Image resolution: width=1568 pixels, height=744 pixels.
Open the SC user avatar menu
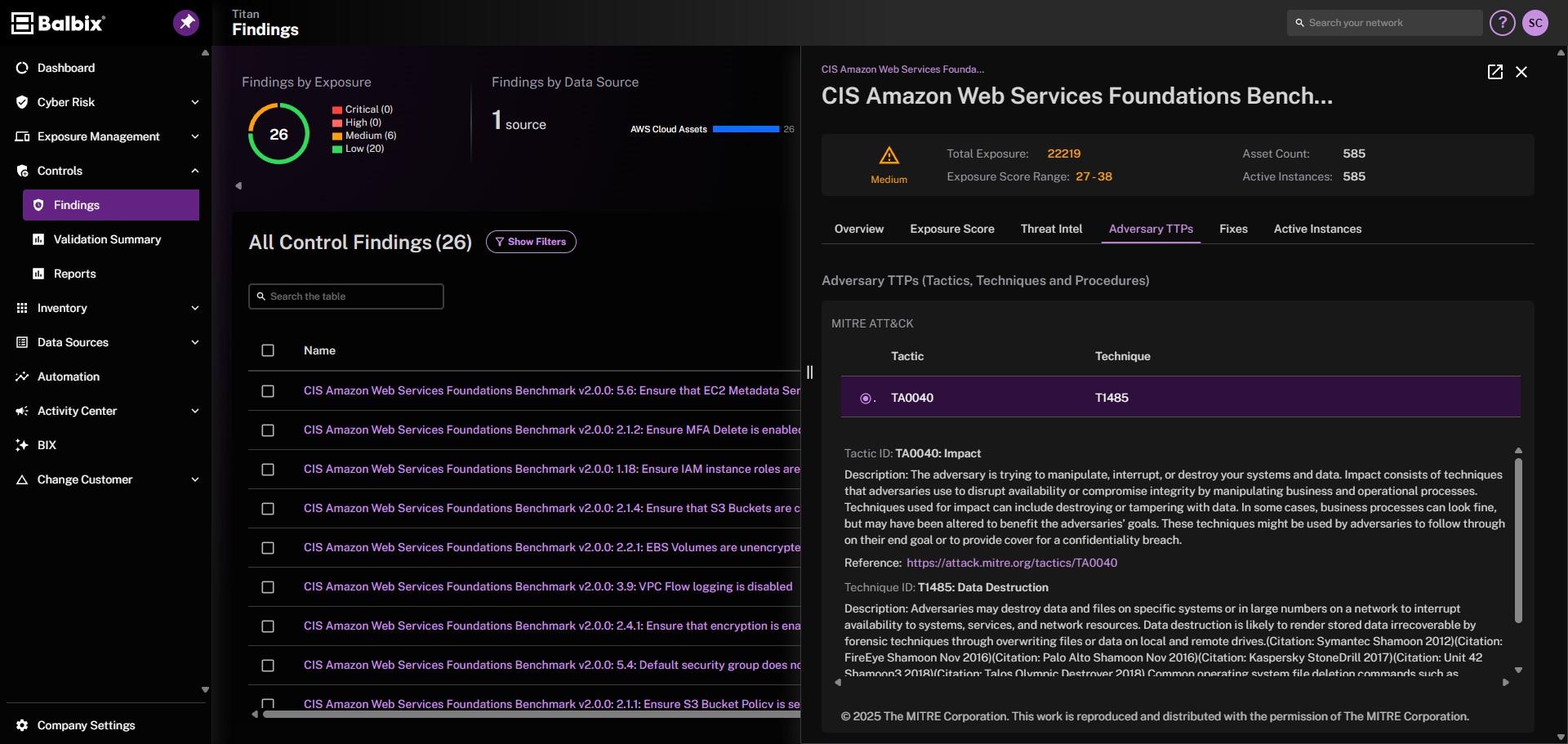point(1535,23)
